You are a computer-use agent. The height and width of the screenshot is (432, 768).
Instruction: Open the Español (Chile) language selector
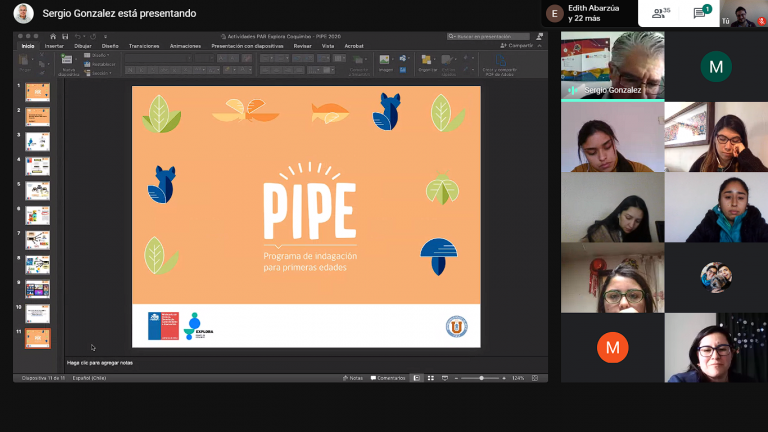[x=91, y=378]
